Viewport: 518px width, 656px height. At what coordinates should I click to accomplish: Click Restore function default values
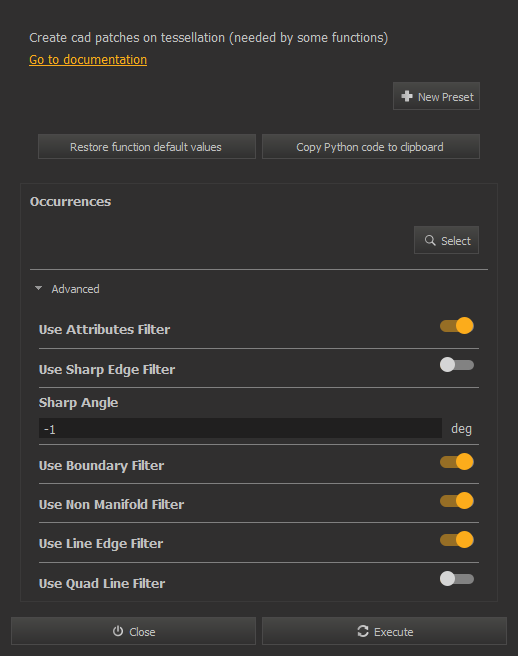tap(147, 146)
